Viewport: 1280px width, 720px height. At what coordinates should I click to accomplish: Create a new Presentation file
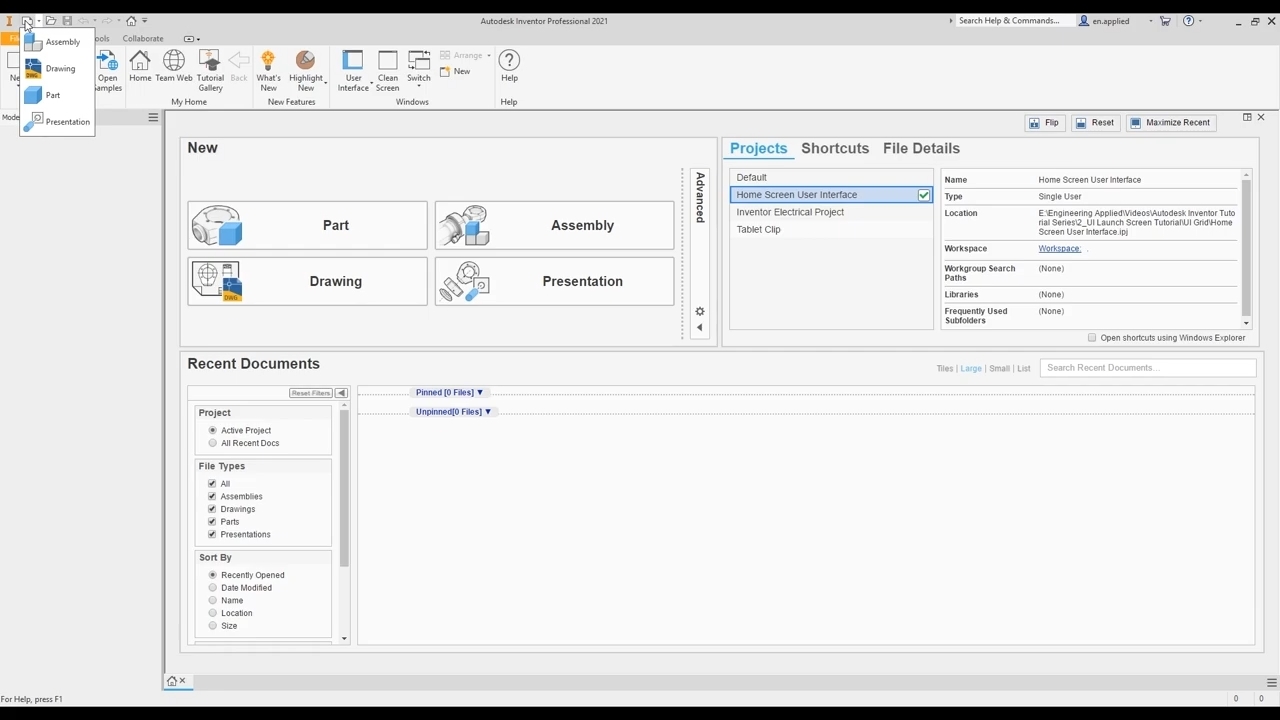[x=555, y=281]
